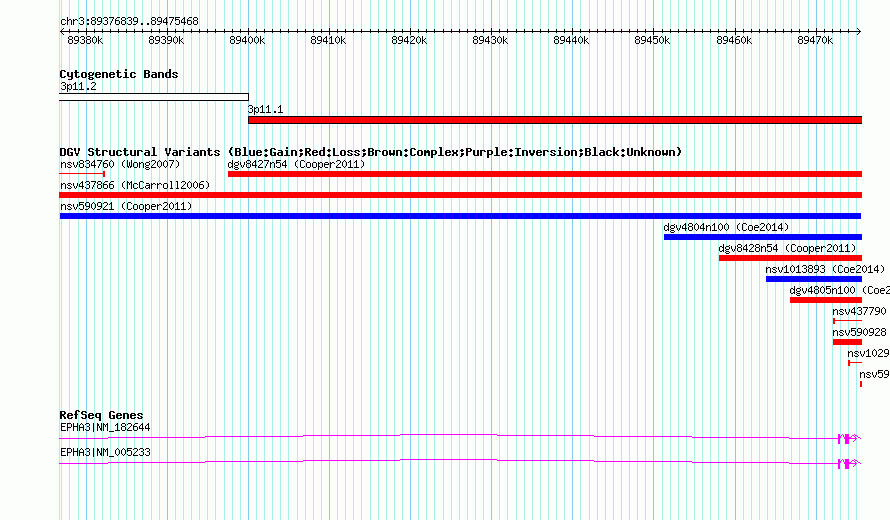Click the left arrowhead of the ruler

coord(62,31)
